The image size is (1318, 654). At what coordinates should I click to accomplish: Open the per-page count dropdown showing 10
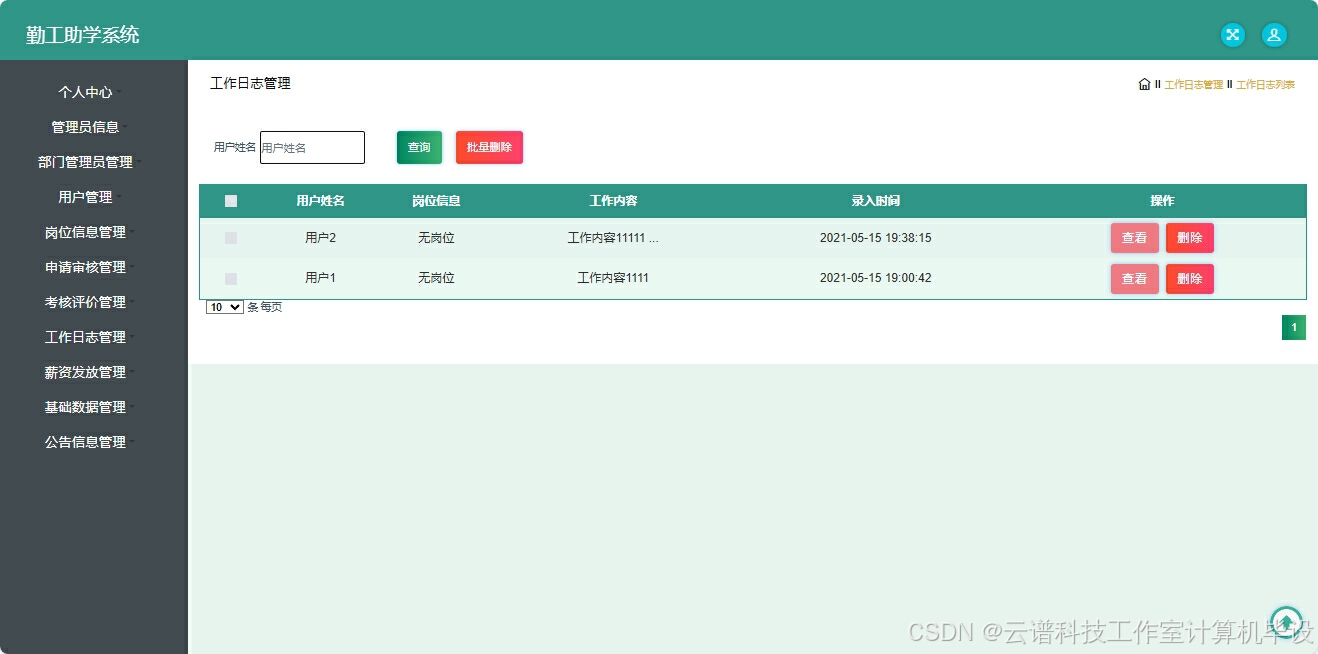click(223, 307)
